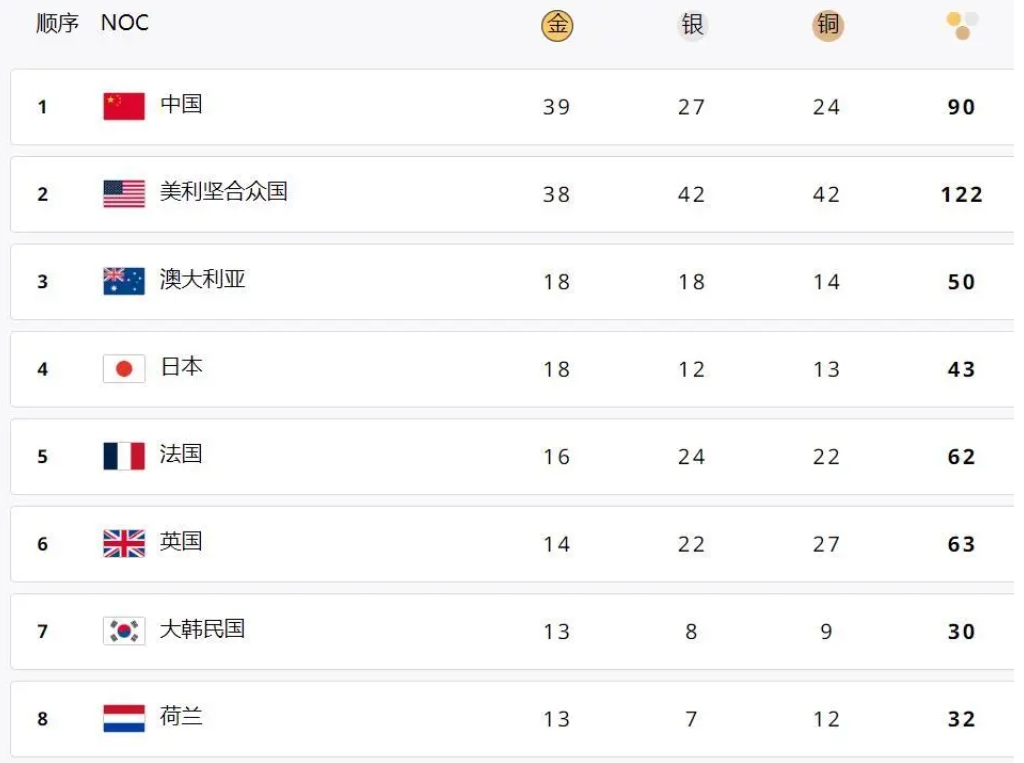The height and width of the screenshot is (763, 1024).
Task: Click the France flag icon
Action: (124, 456)
